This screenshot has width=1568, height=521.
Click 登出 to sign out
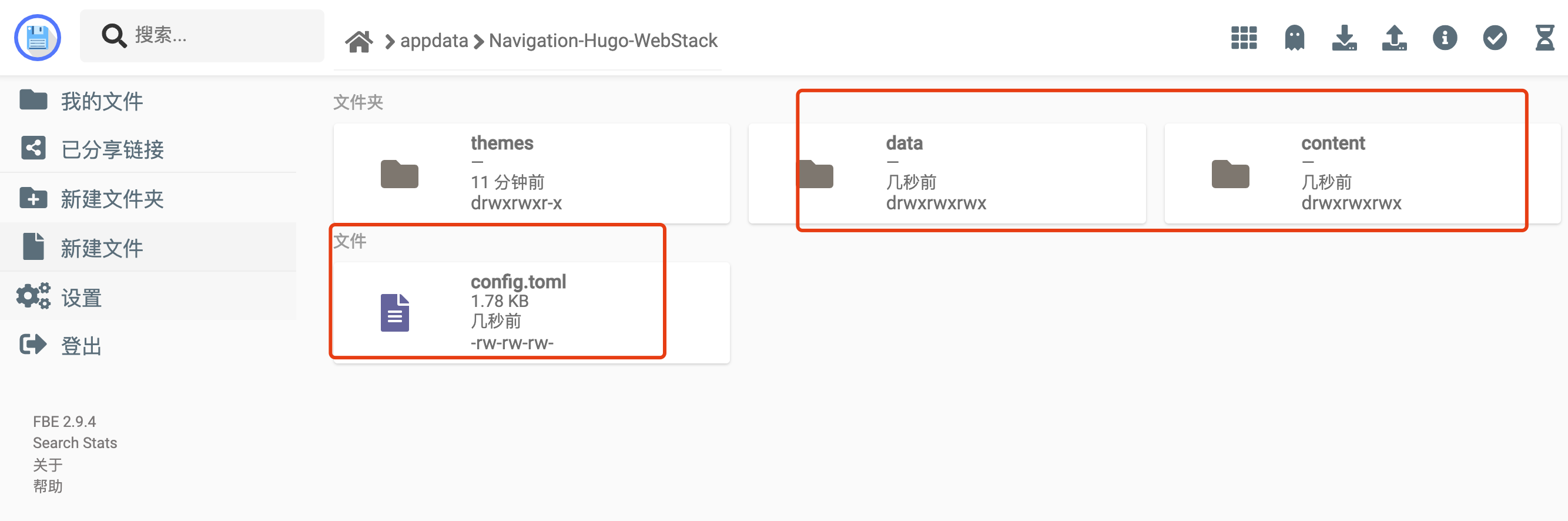click(x=82, y=346)
